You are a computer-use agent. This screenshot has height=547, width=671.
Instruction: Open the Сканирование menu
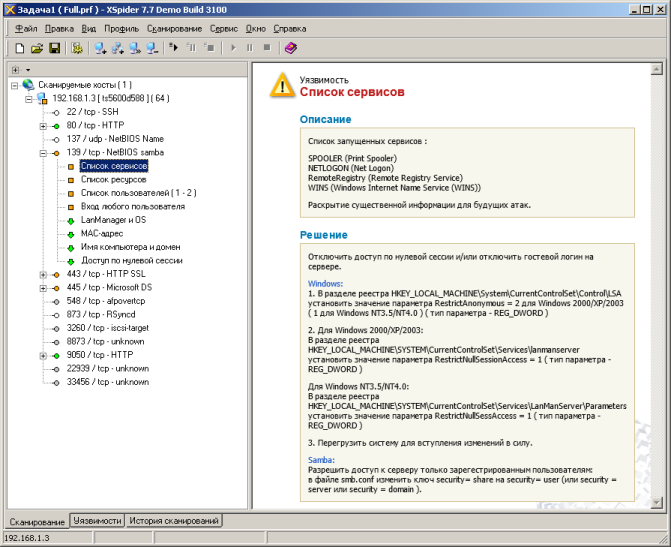coord(175,29)
